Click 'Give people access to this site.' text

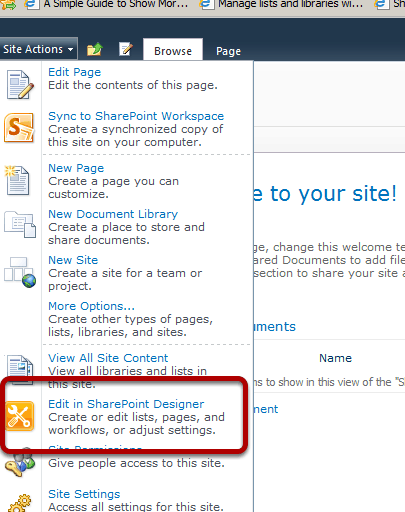pos(136,463)
